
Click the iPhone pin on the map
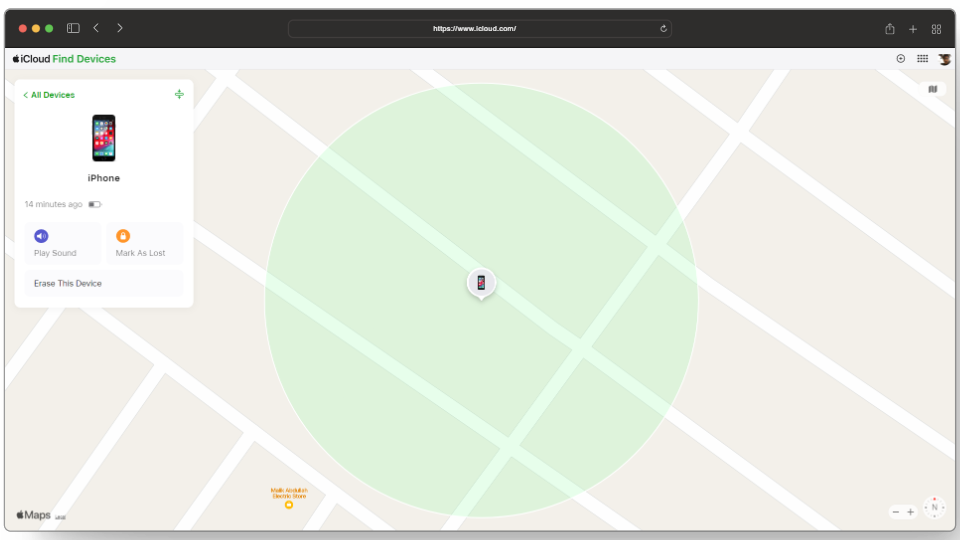click(x=481, y=283)
